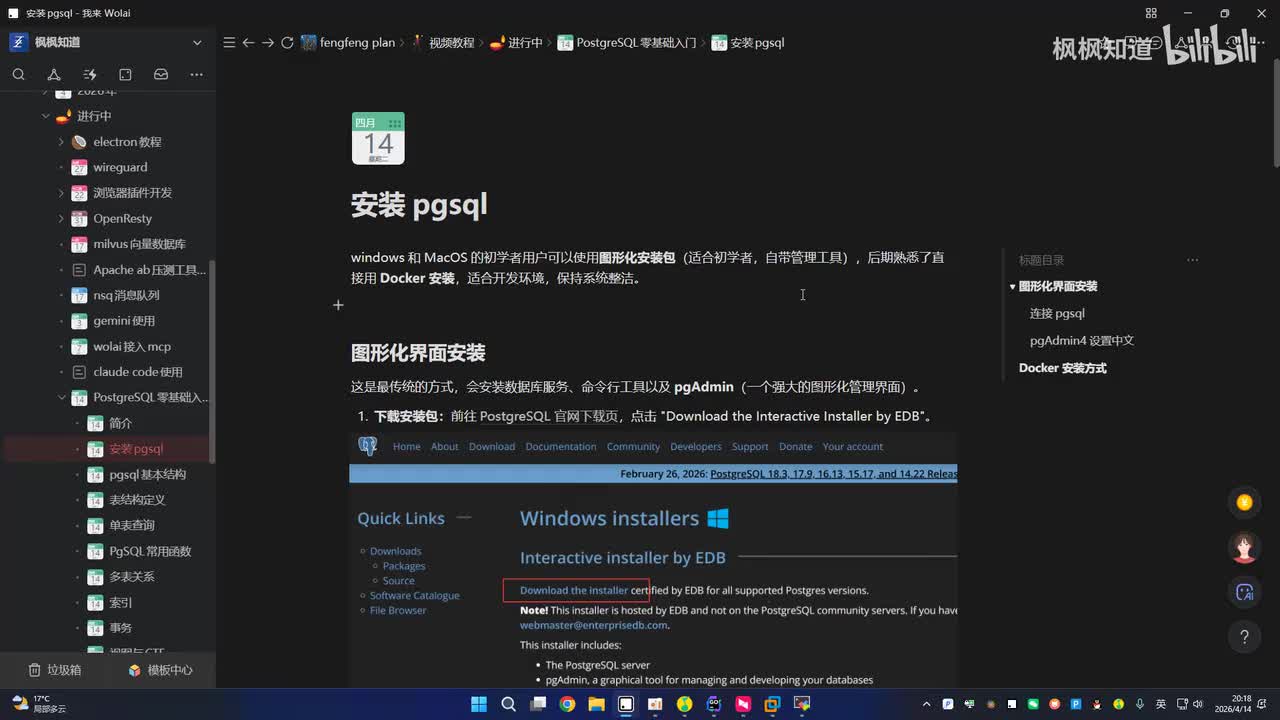This screenshot has width=1280, height=720.
Task: Go forward with the right arrow
Action: [267, 43]
